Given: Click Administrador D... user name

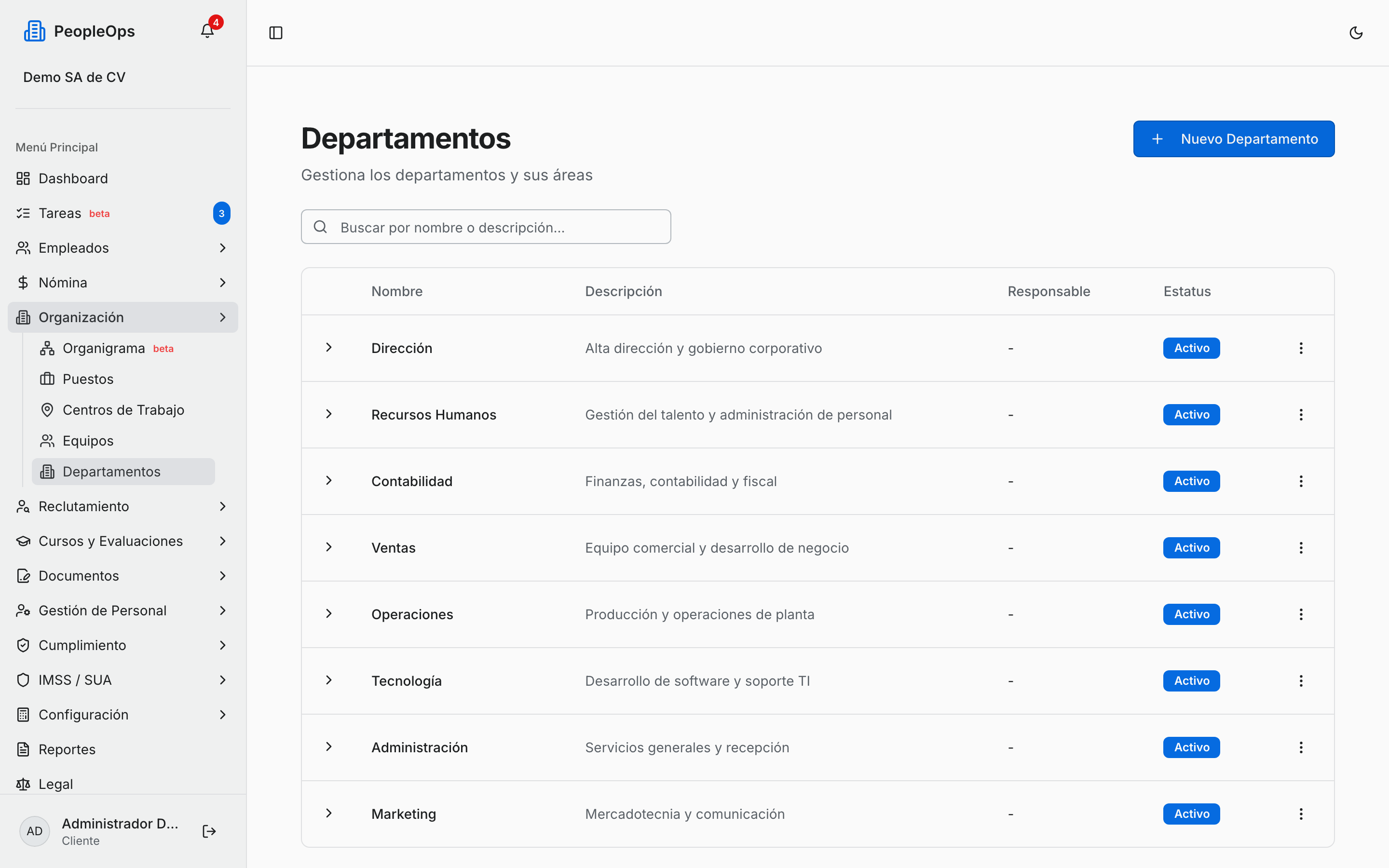Looking at the screenshot, I should click(x=120, y=824).
